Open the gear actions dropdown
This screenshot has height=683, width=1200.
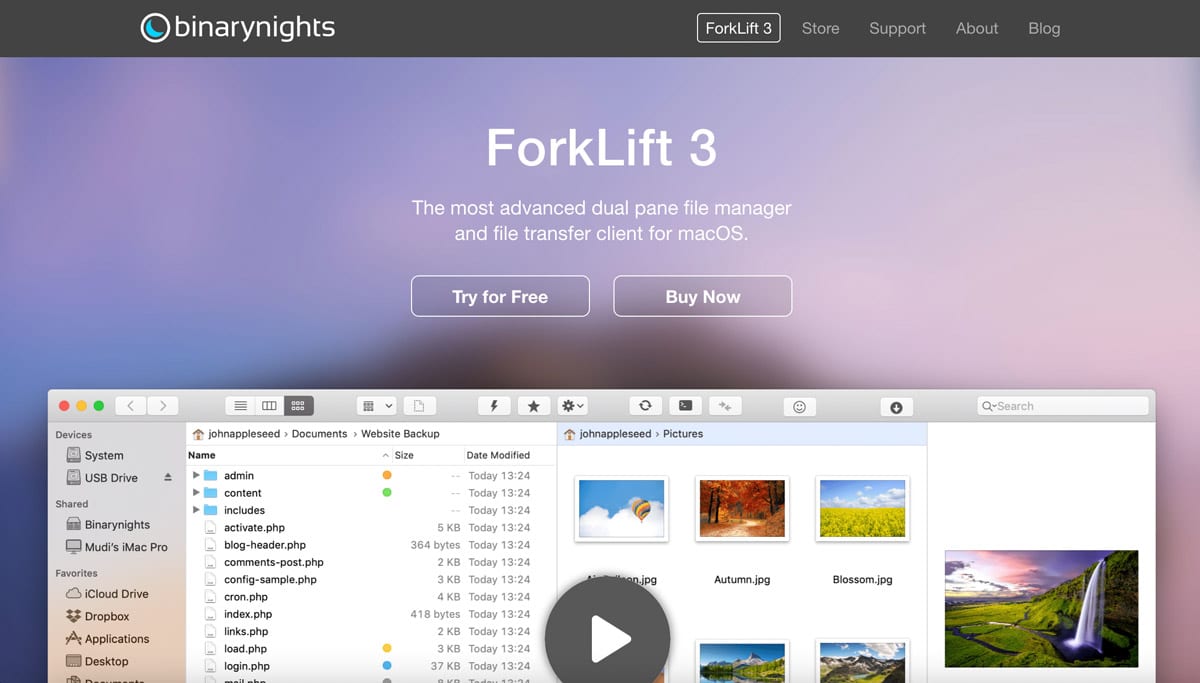pos(573,406)
